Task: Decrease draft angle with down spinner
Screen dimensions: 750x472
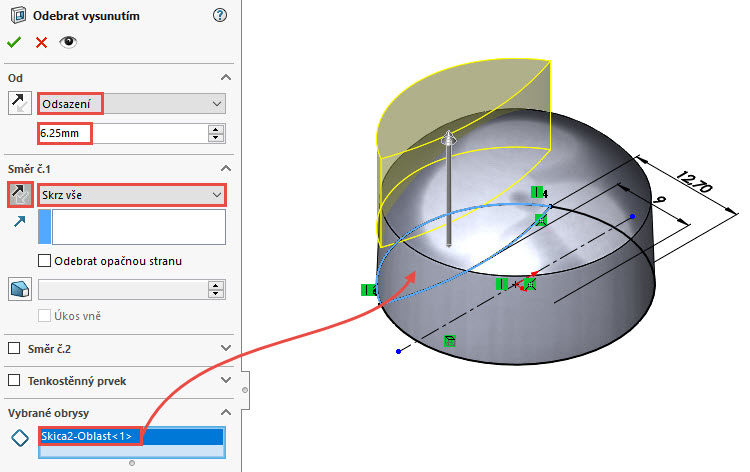Action: pos(216,295)
